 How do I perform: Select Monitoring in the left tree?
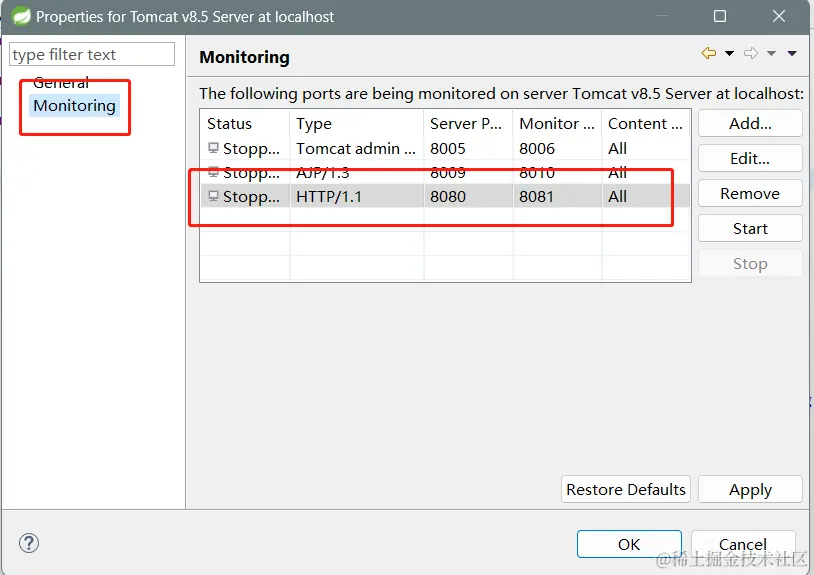(74, 105)
